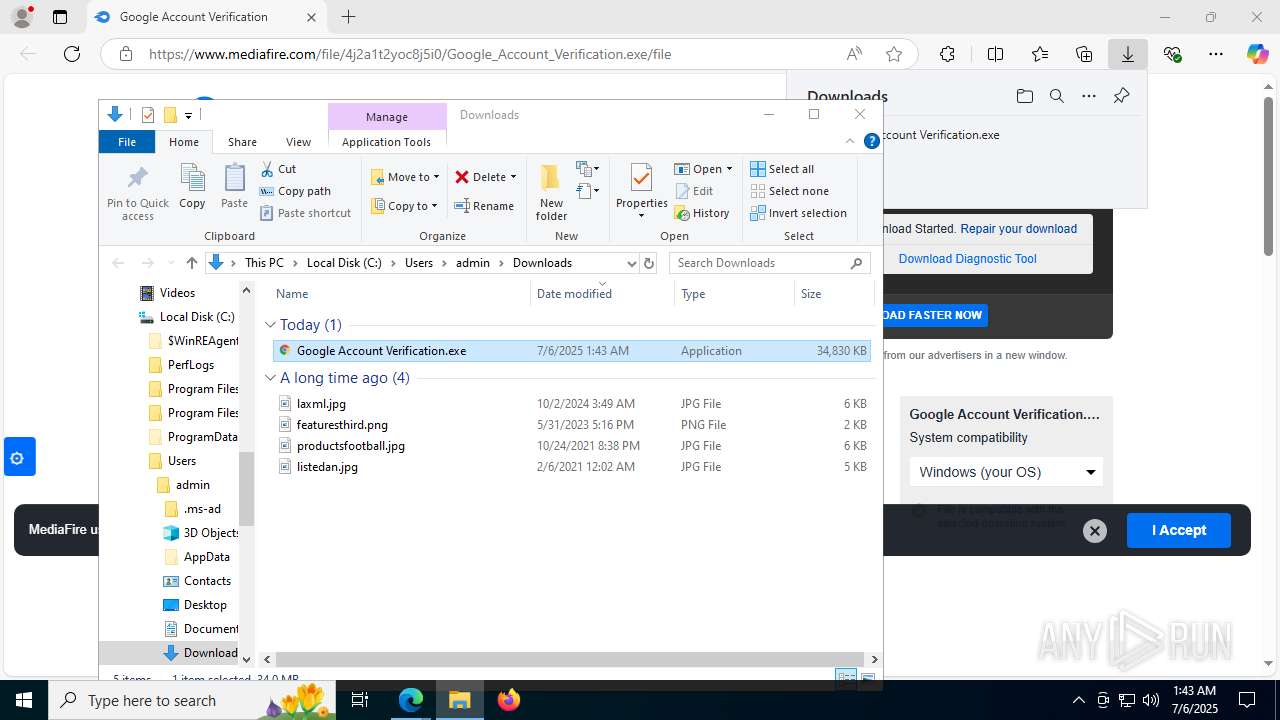Collapse A long time ago group

pos(270,378)
